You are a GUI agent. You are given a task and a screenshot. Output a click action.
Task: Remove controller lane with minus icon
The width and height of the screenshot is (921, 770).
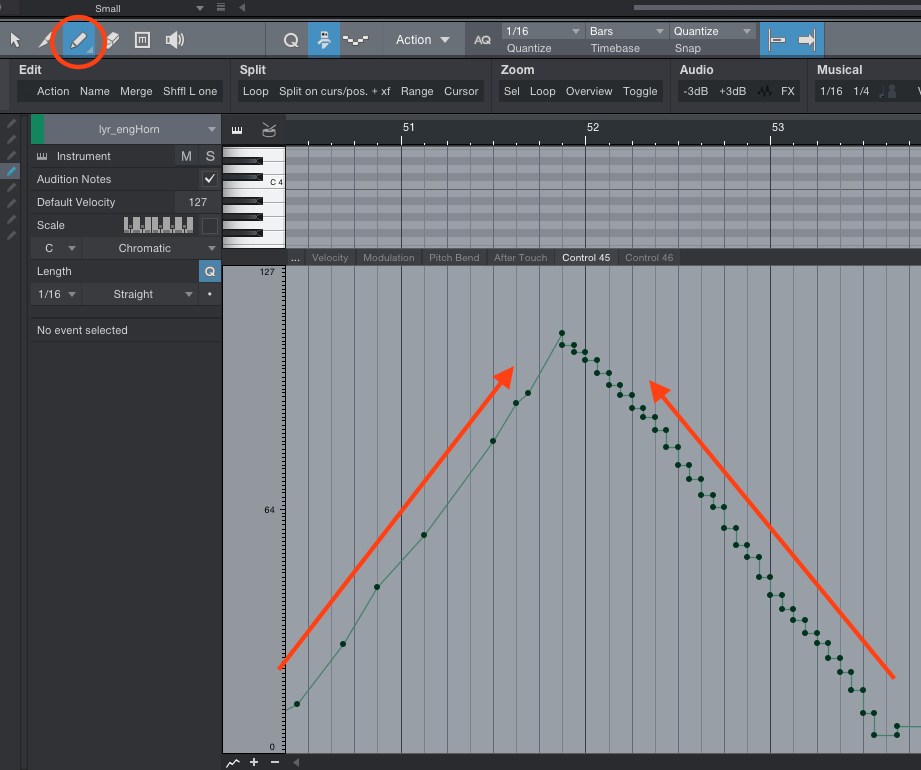tap(275, 762)
